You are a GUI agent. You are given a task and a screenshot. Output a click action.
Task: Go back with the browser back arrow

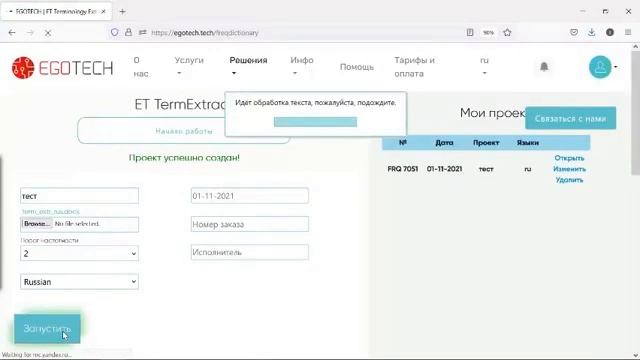(x=12, y=33)
